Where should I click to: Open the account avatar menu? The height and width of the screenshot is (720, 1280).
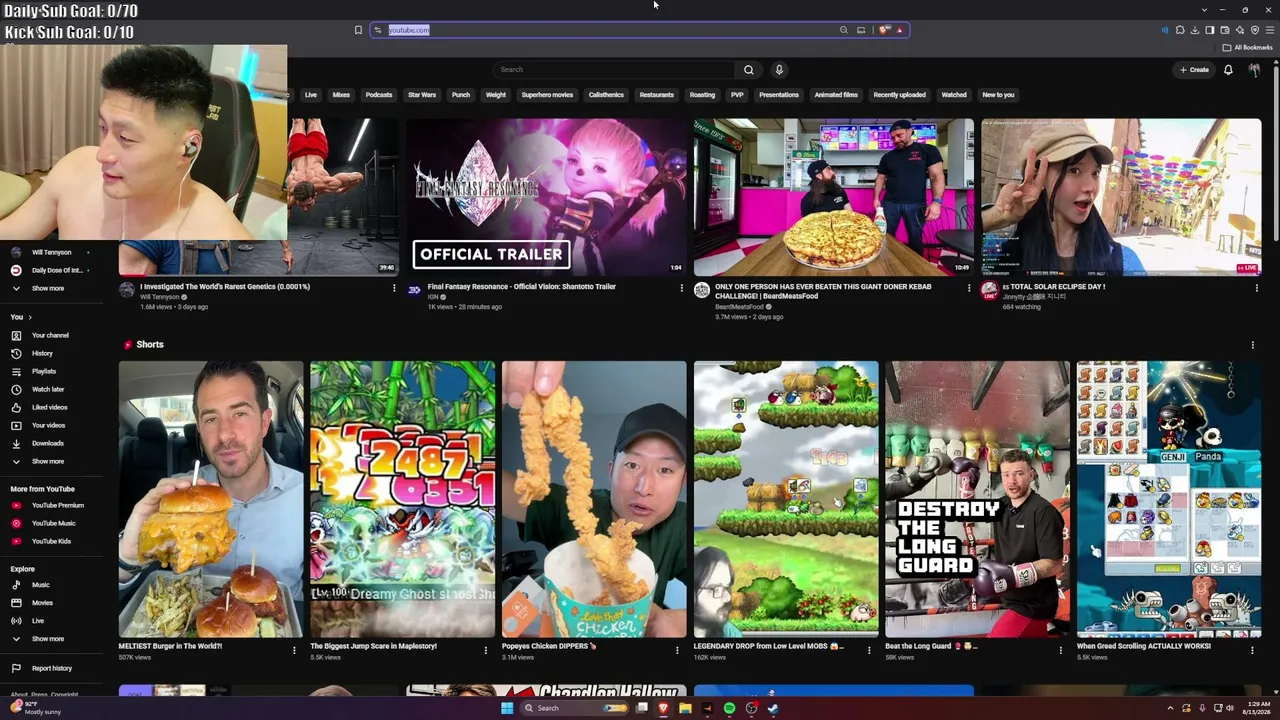click(1254, 70)
